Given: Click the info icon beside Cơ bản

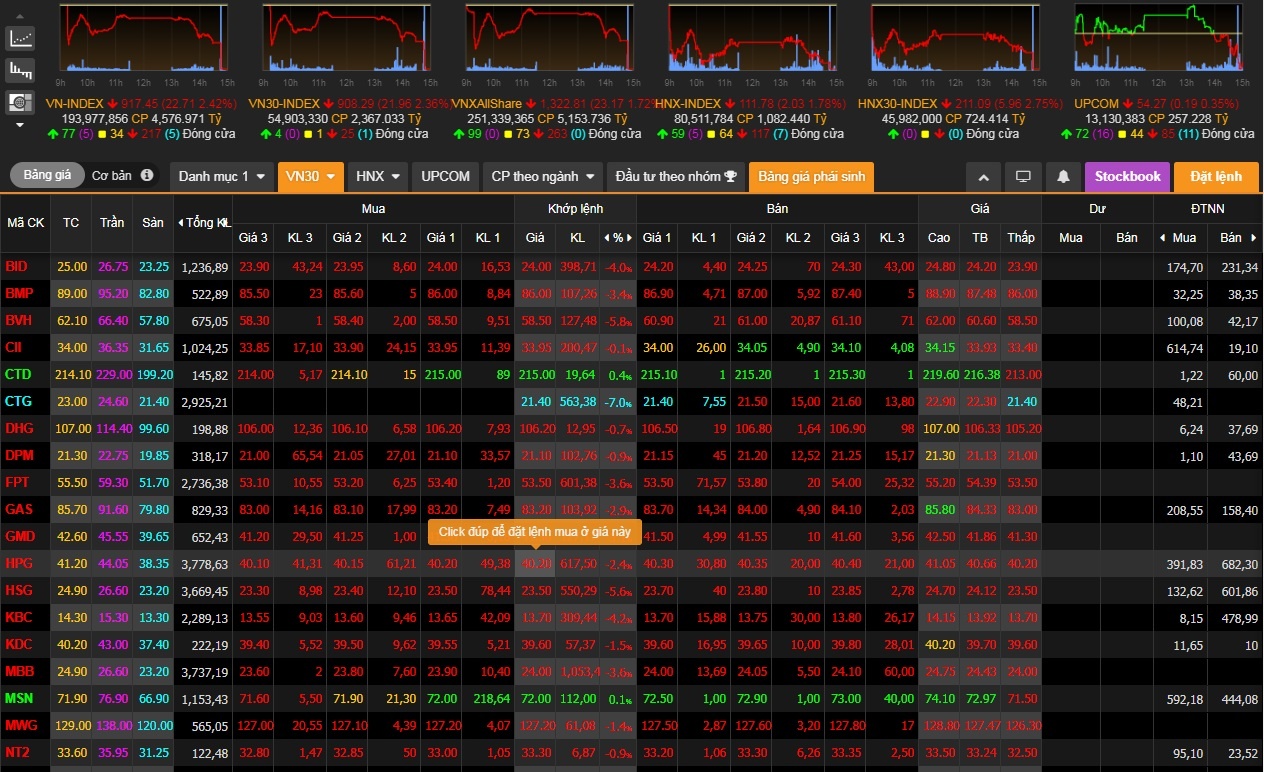Looking at the screenshot, I should click(x=147, y=176).
